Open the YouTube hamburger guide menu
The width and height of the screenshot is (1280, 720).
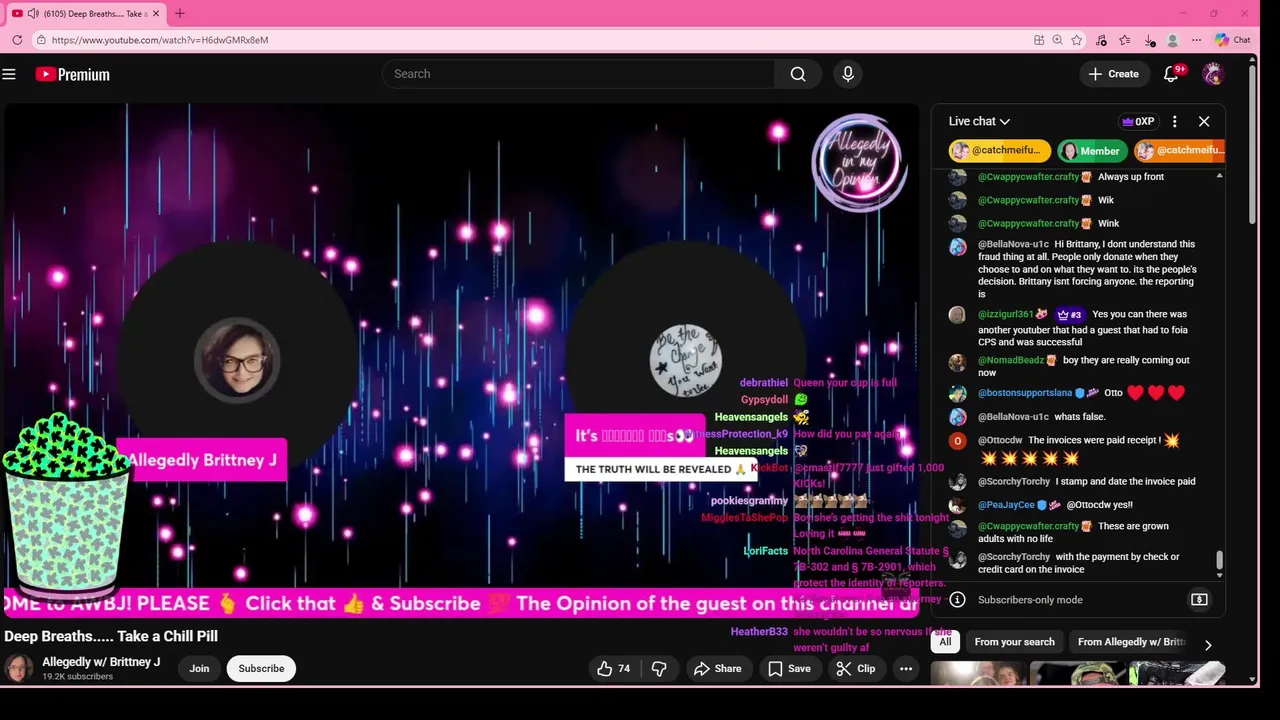pos(9,74)
